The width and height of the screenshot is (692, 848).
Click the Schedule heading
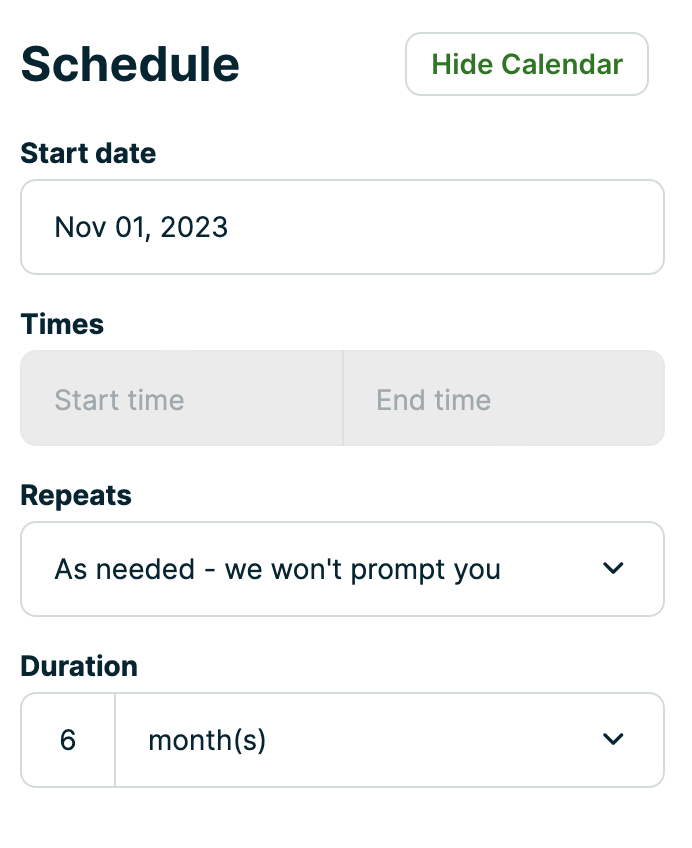point(130,63)
